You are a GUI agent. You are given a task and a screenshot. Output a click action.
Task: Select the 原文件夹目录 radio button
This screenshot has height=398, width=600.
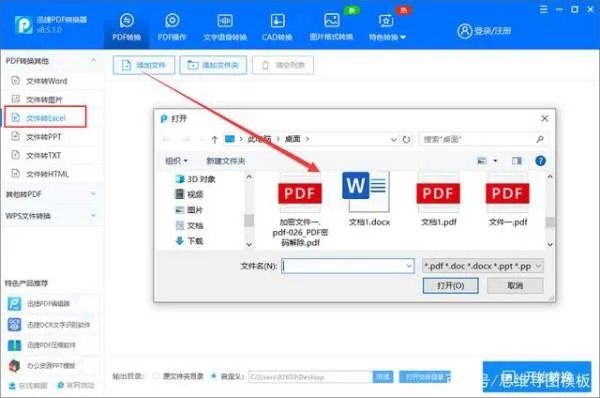pos(156,376)
